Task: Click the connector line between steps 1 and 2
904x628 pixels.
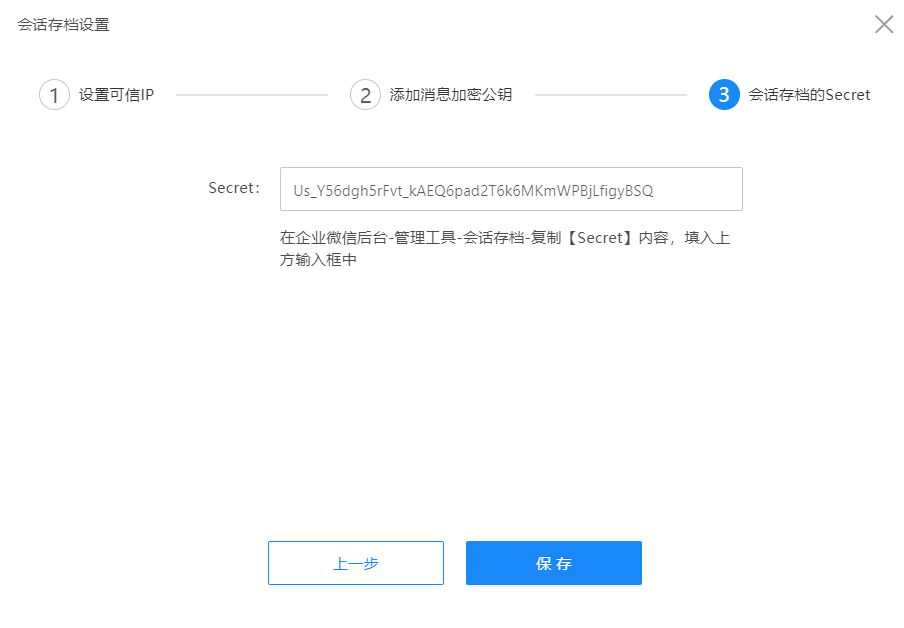Action: click(252, 95)
